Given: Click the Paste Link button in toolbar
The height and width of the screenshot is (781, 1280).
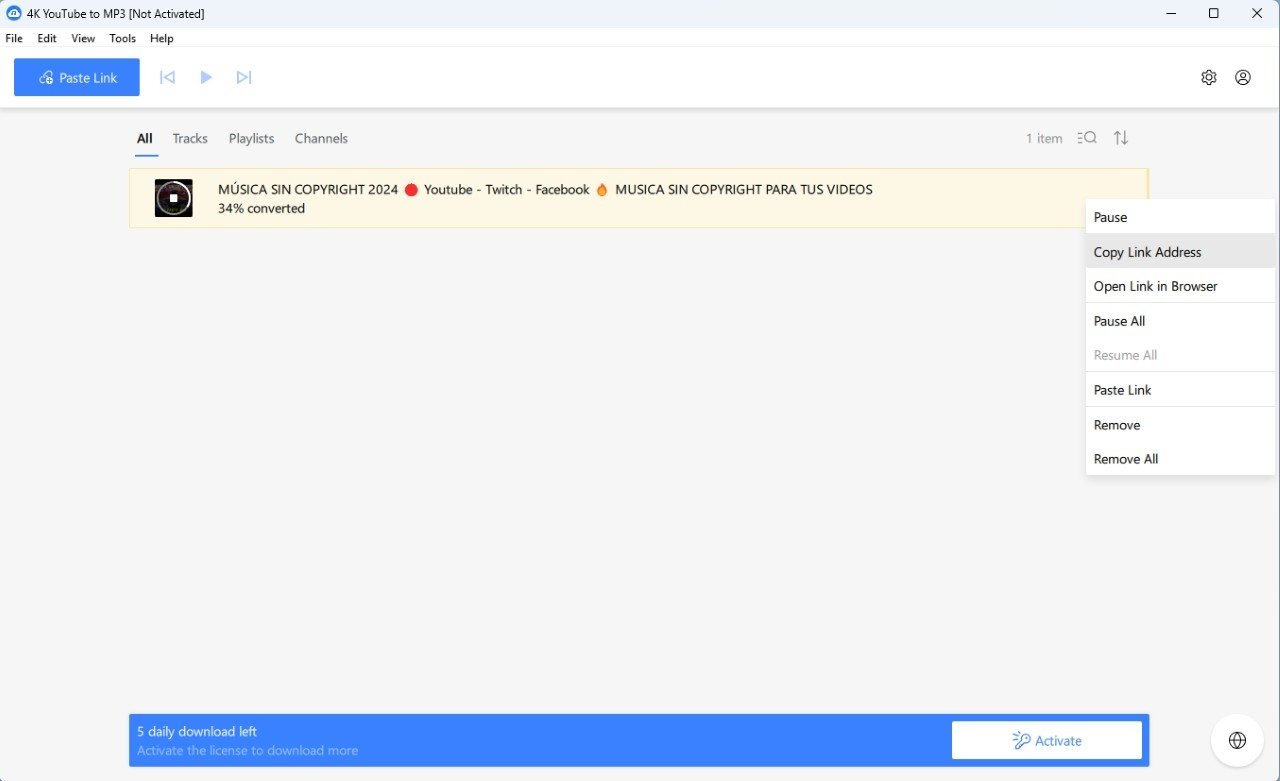Looking at the screenshot, I should [x=77, y=78].
